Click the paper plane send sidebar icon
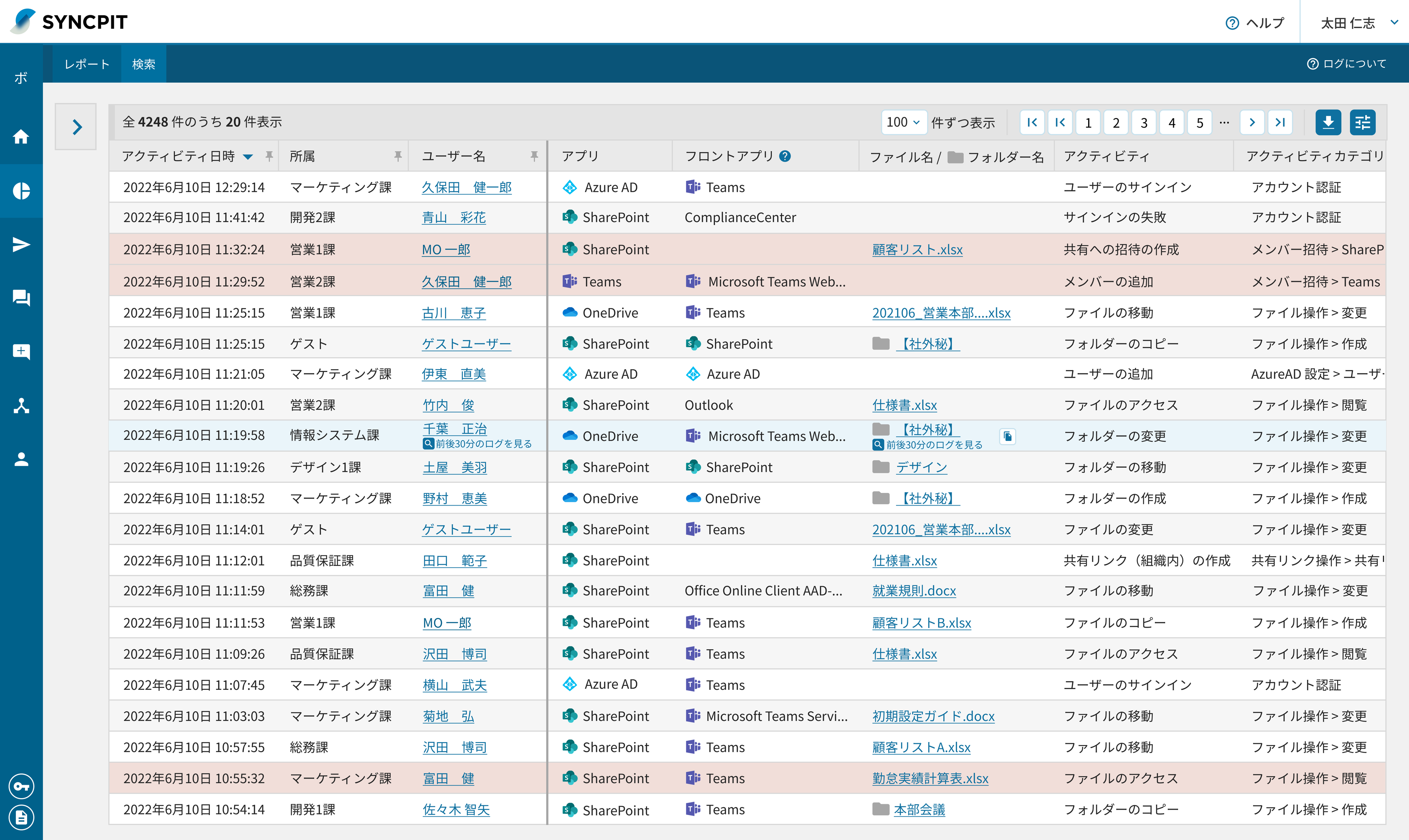The height and width of the screenshot is (840, 1409). click(x=21, y=244)
